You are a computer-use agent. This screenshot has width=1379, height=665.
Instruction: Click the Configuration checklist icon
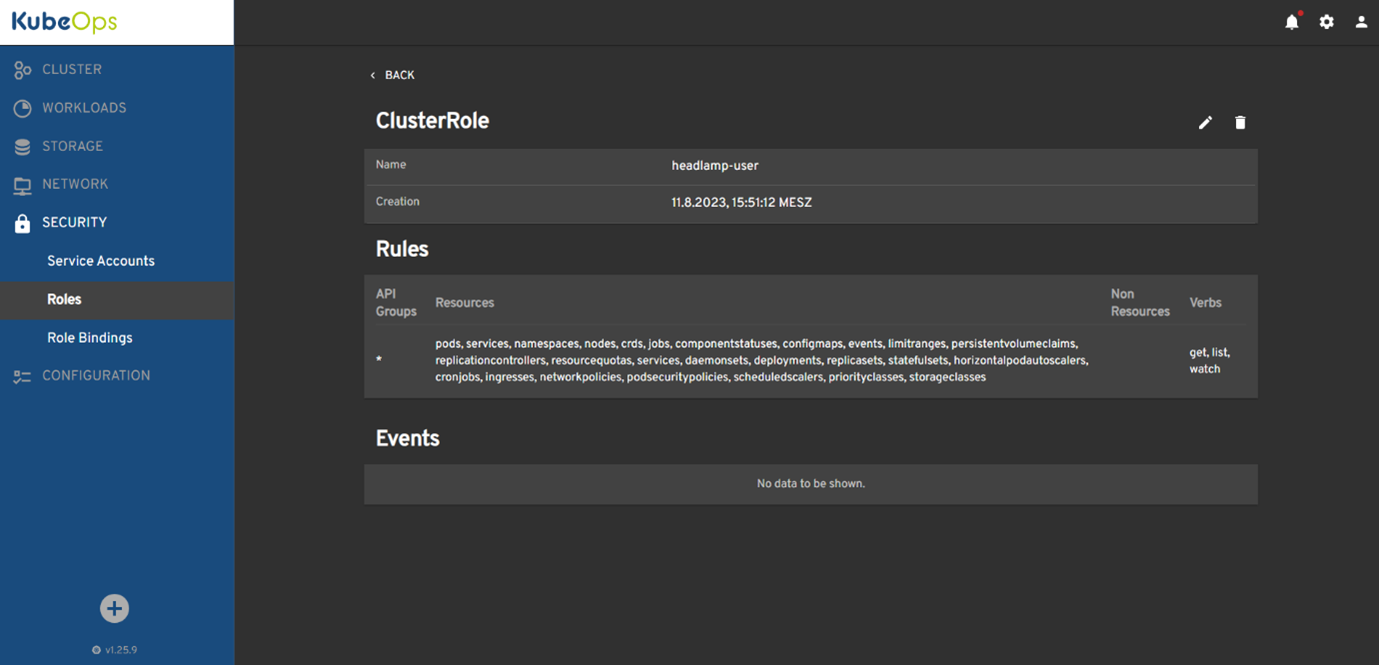pyautogui.click(x=22, y=376)
